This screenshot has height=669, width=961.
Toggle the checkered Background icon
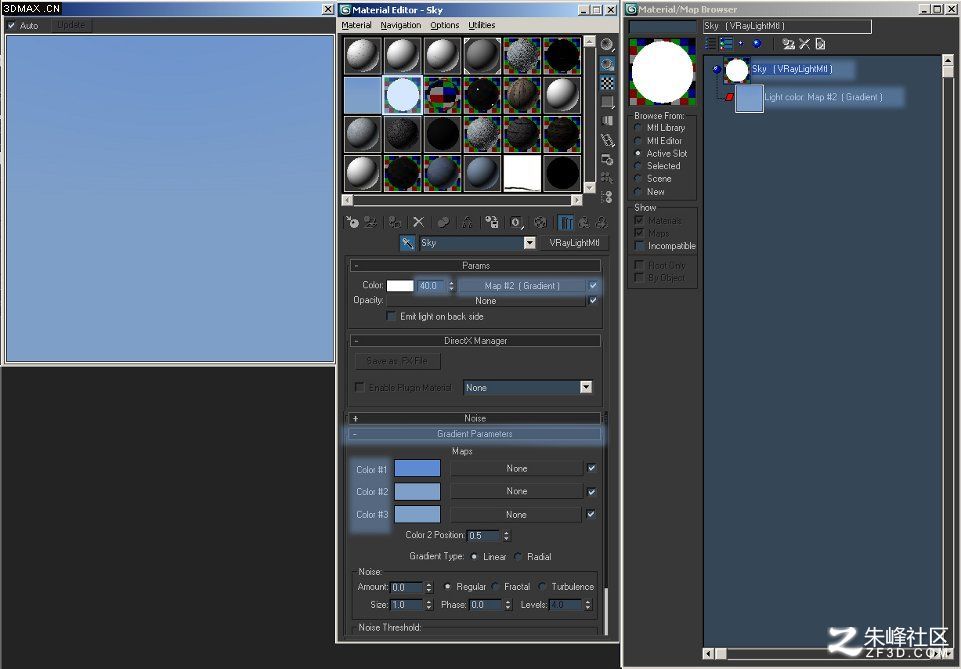coord(607,83)
